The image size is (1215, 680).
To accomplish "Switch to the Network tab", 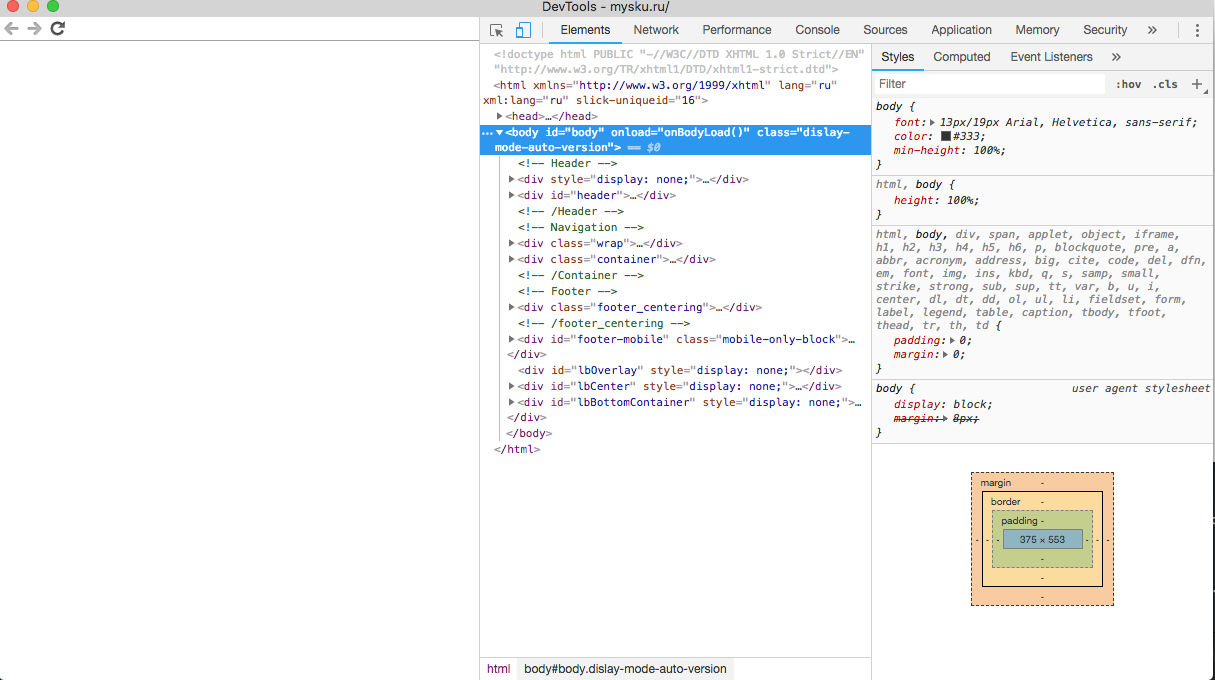I will point(656,30).
